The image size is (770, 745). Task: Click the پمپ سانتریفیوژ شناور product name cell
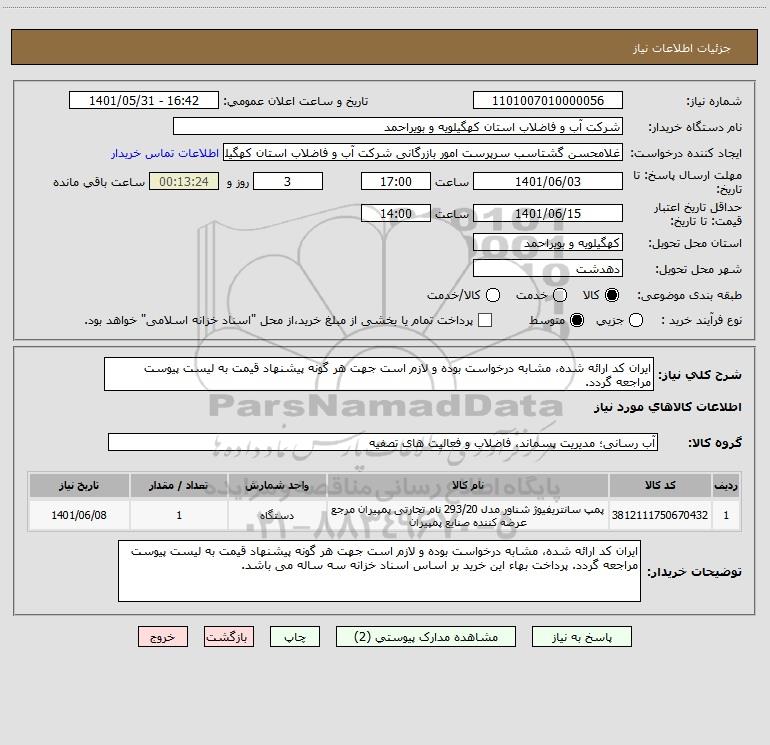pos(468,516)
